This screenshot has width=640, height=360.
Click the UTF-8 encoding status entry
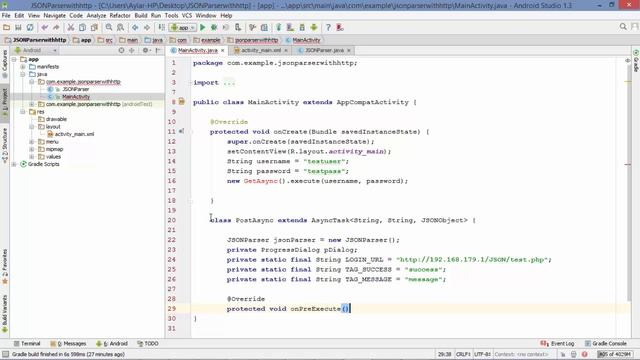482,354
